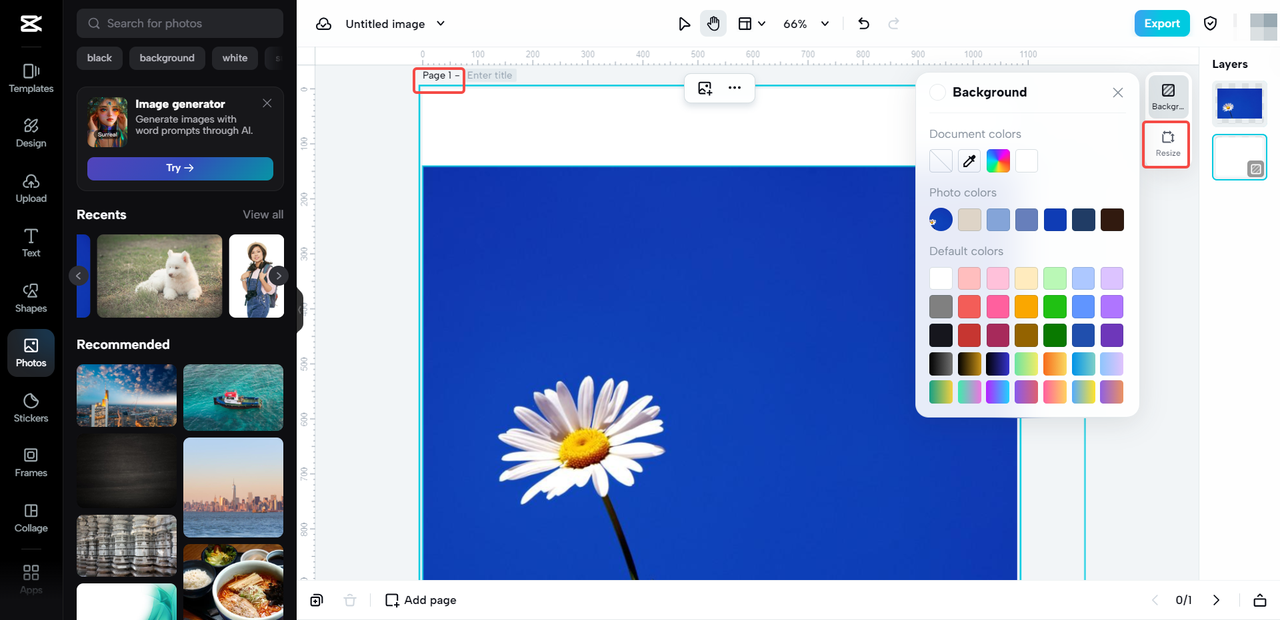
Task: Click View all recents
Action: click(263, 215)
